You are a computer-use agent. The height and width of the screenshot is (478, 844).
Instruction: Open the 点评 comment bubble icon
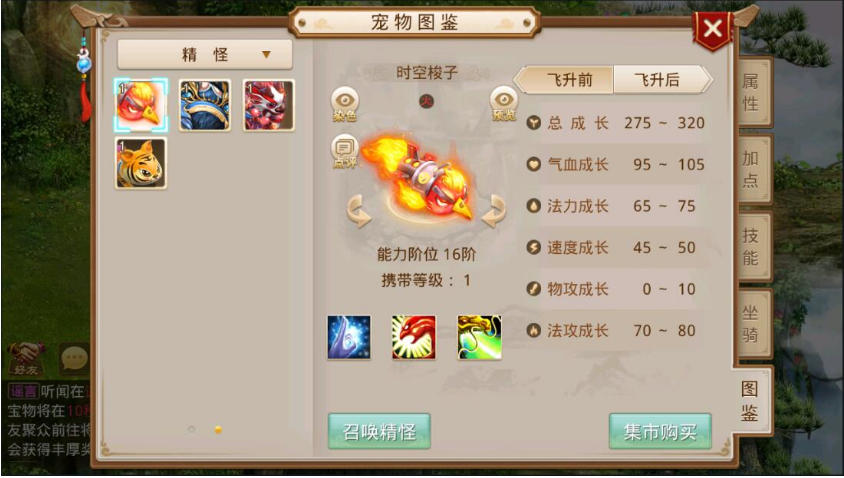(344, 152)
